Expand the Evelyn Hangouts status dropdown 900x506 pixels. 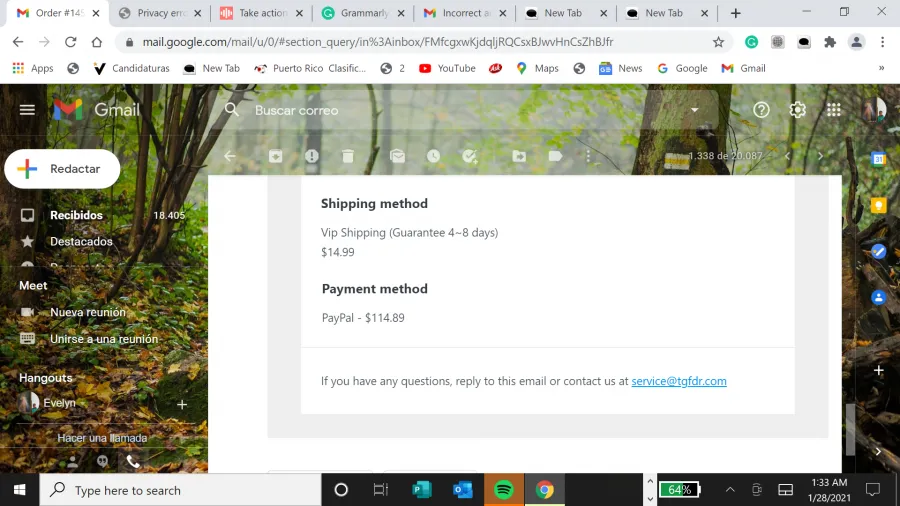pos(83,403)
